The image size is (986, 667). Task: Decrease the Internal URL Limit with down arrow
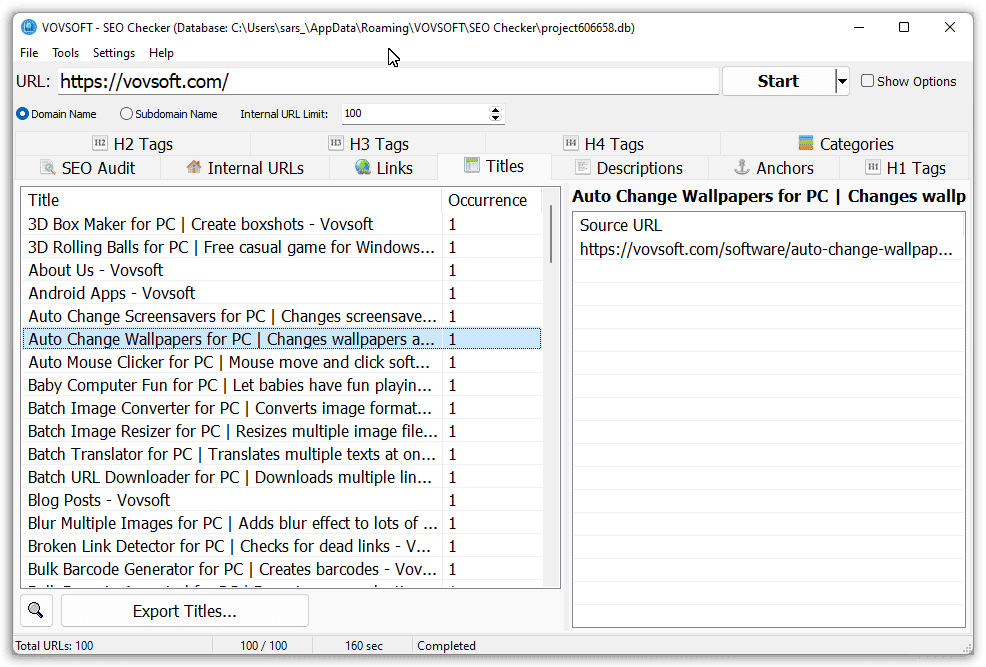coord(496,118)
